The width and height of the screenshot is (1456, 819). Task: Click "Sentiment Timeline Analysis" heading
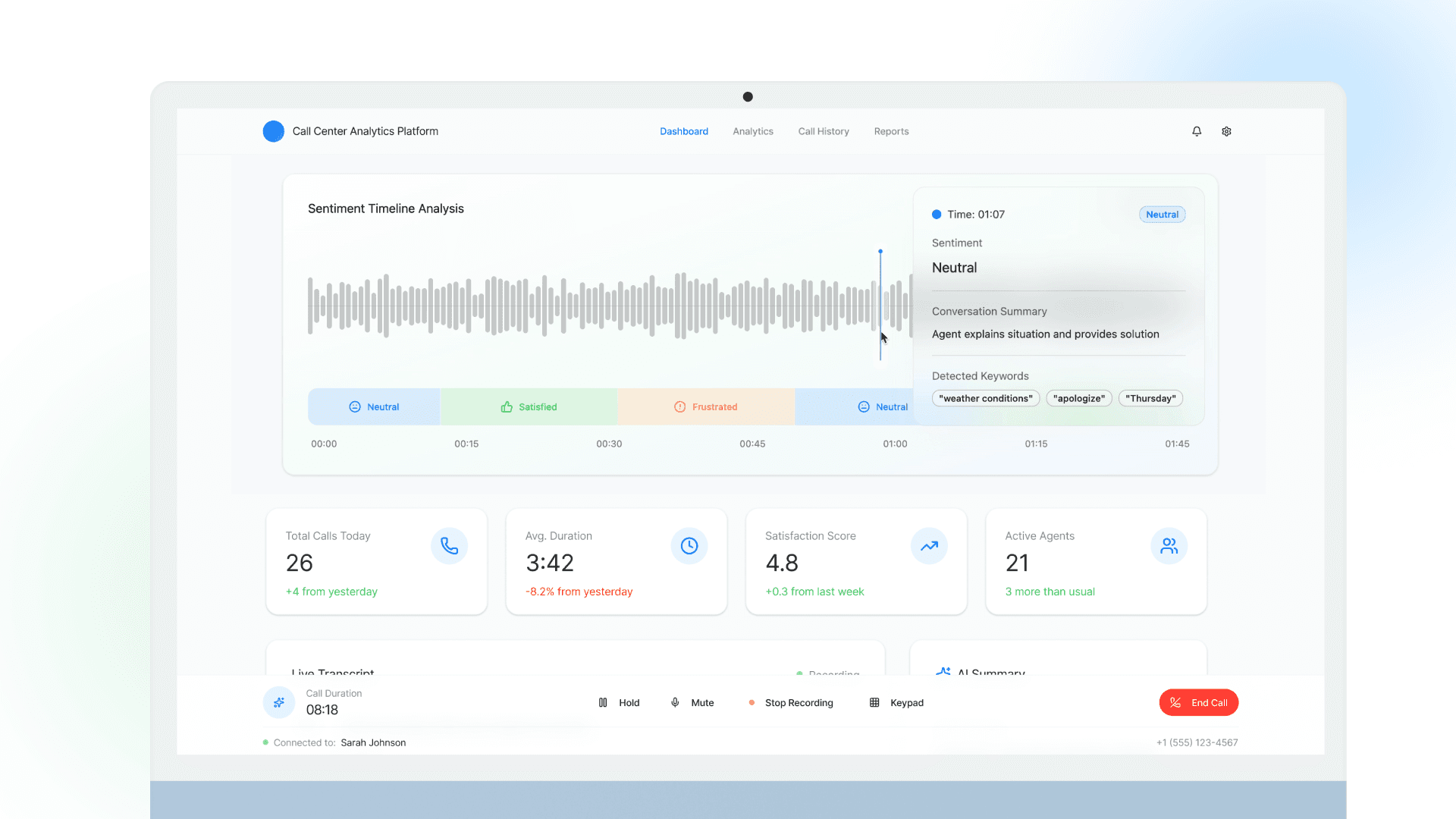pyautogui.click(x=386, y=209)
